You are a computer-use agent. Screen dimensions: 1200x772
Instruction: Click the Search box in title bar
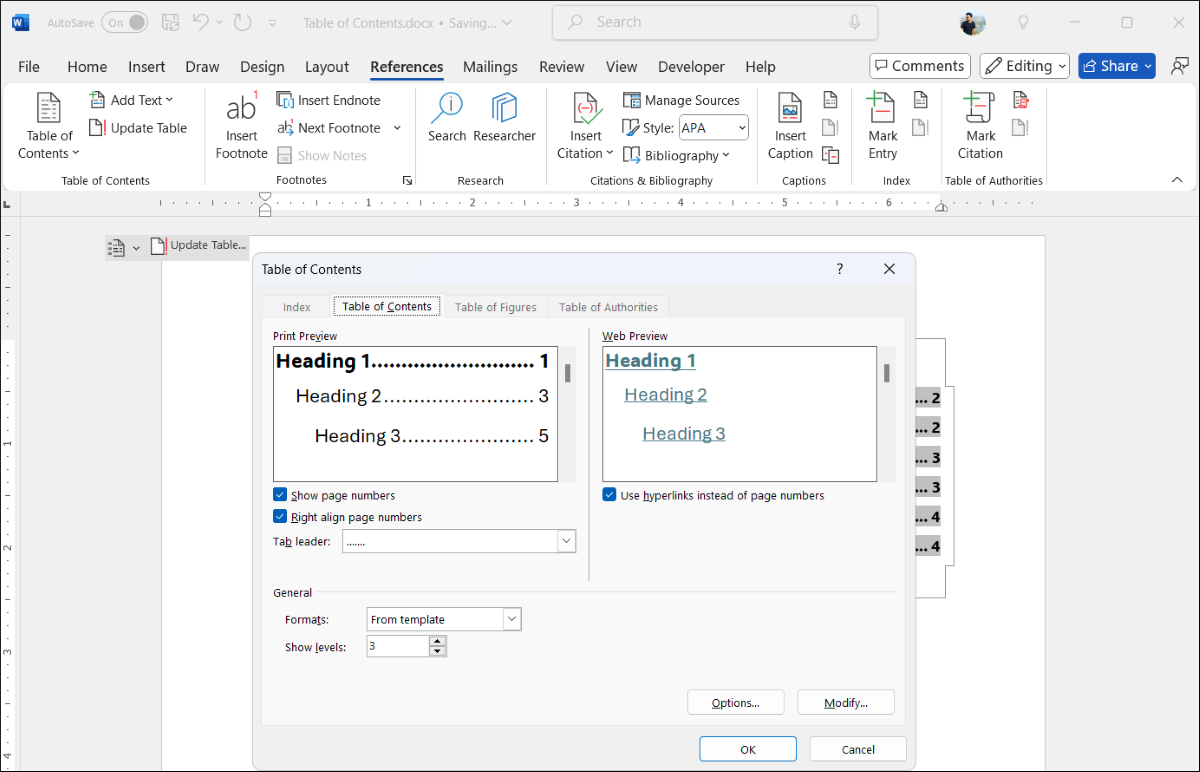pyautogui.click(x=715, y=22)
